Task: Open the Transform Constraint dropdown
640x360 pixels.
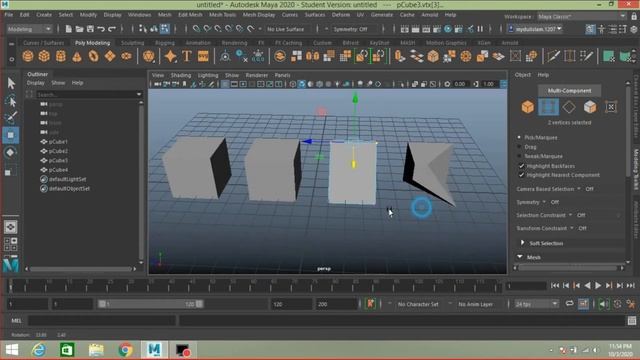Action: pos(571,228)
